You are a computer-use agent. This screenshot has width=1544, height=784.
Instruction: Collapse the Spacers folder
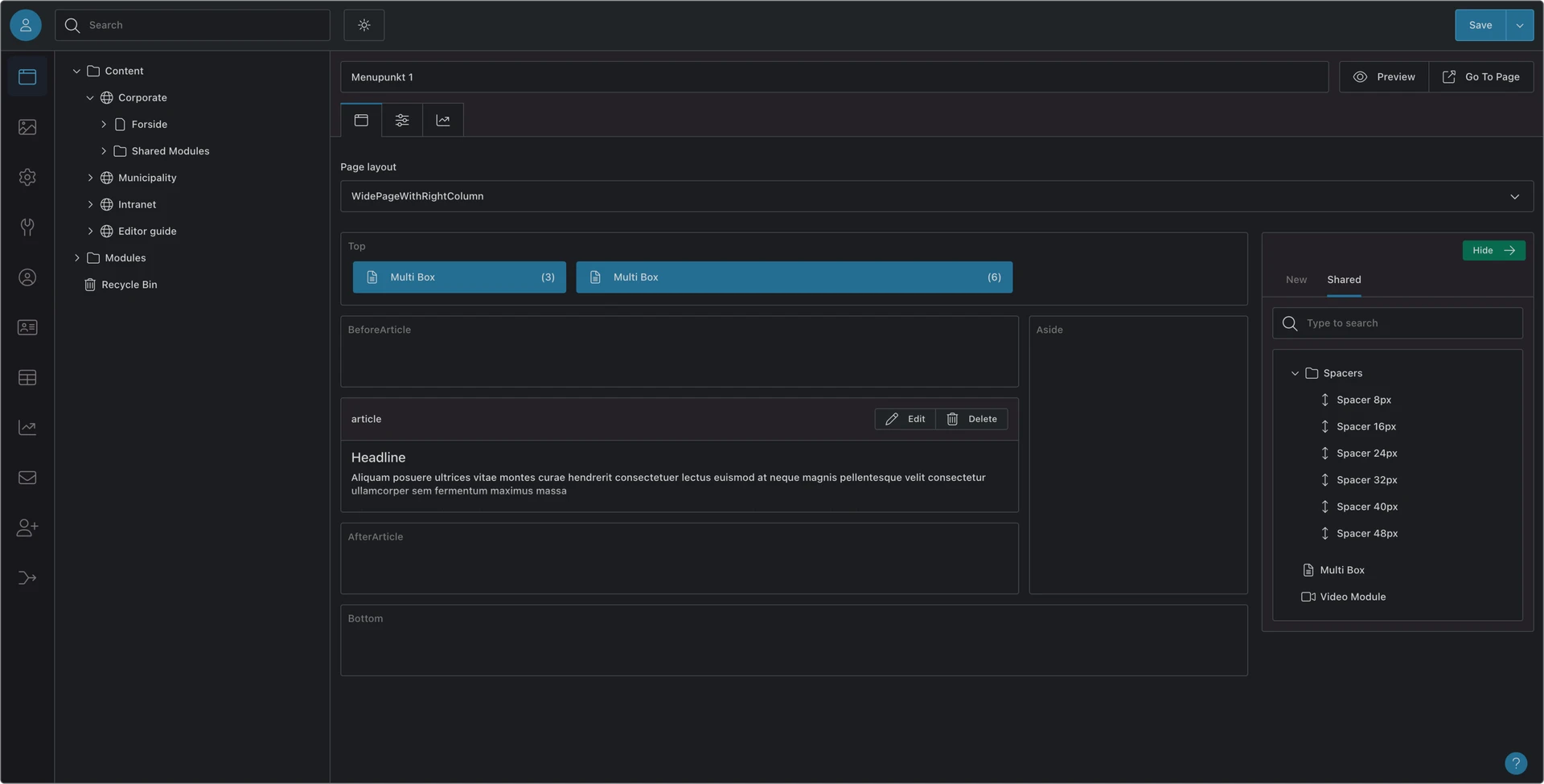(1295, 373)
